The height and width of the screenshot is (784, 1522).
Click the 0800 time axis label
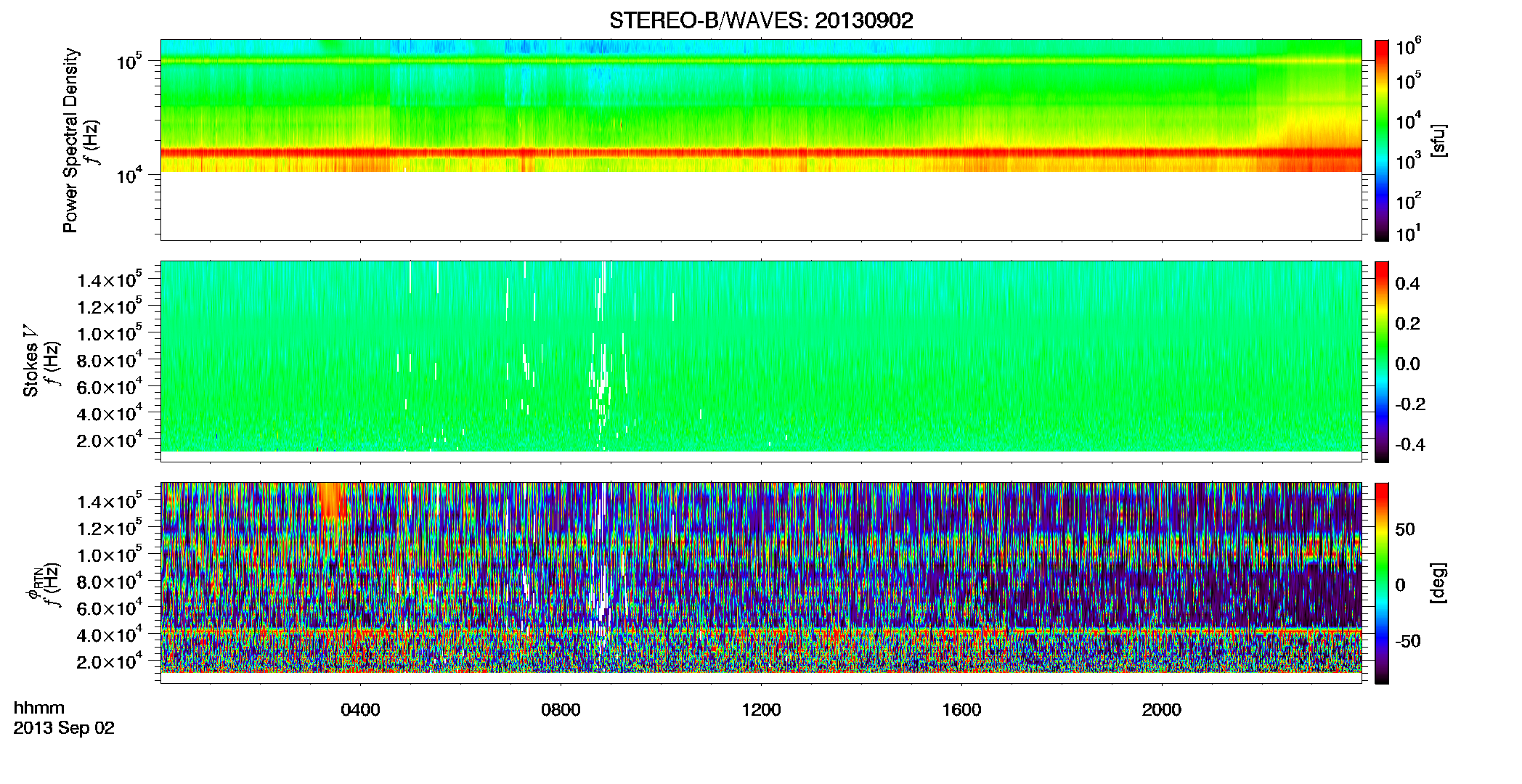point(561,710)
